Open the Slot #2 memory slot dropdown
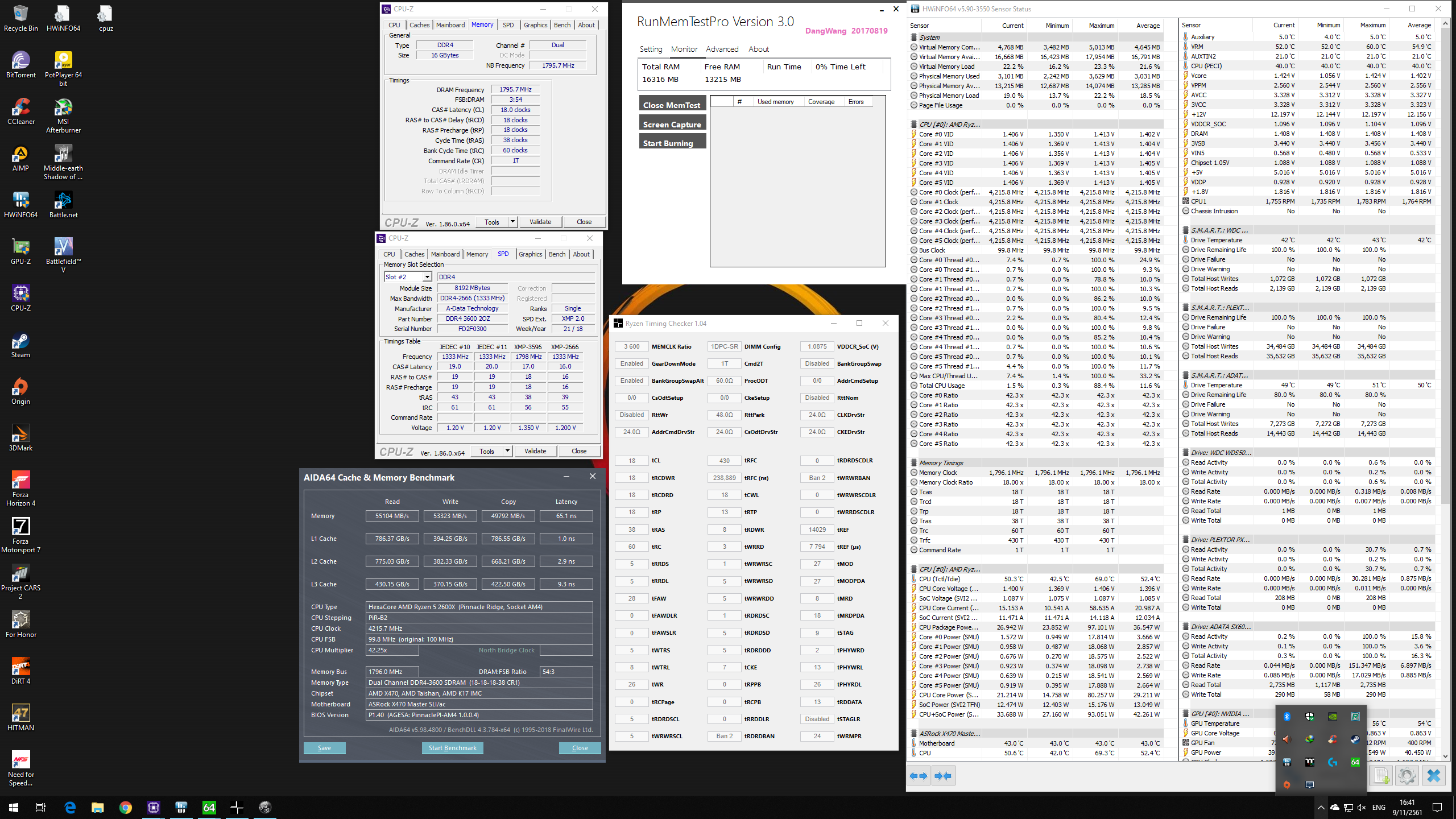Image resolution: width=1456 pixels, height=819 pixels. coord(427,277)
